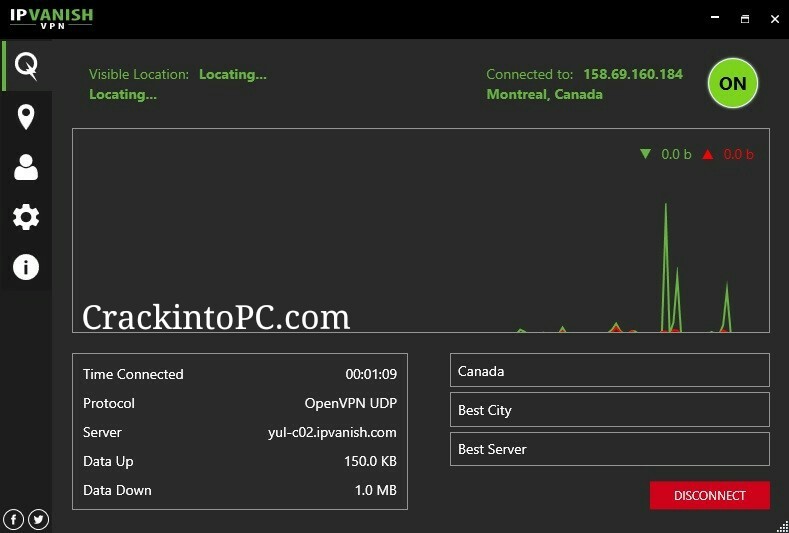The height and width of the screenshot is (533, 789).
Task: Click the IPVanish VPN logo
Action: pos(51,19)
